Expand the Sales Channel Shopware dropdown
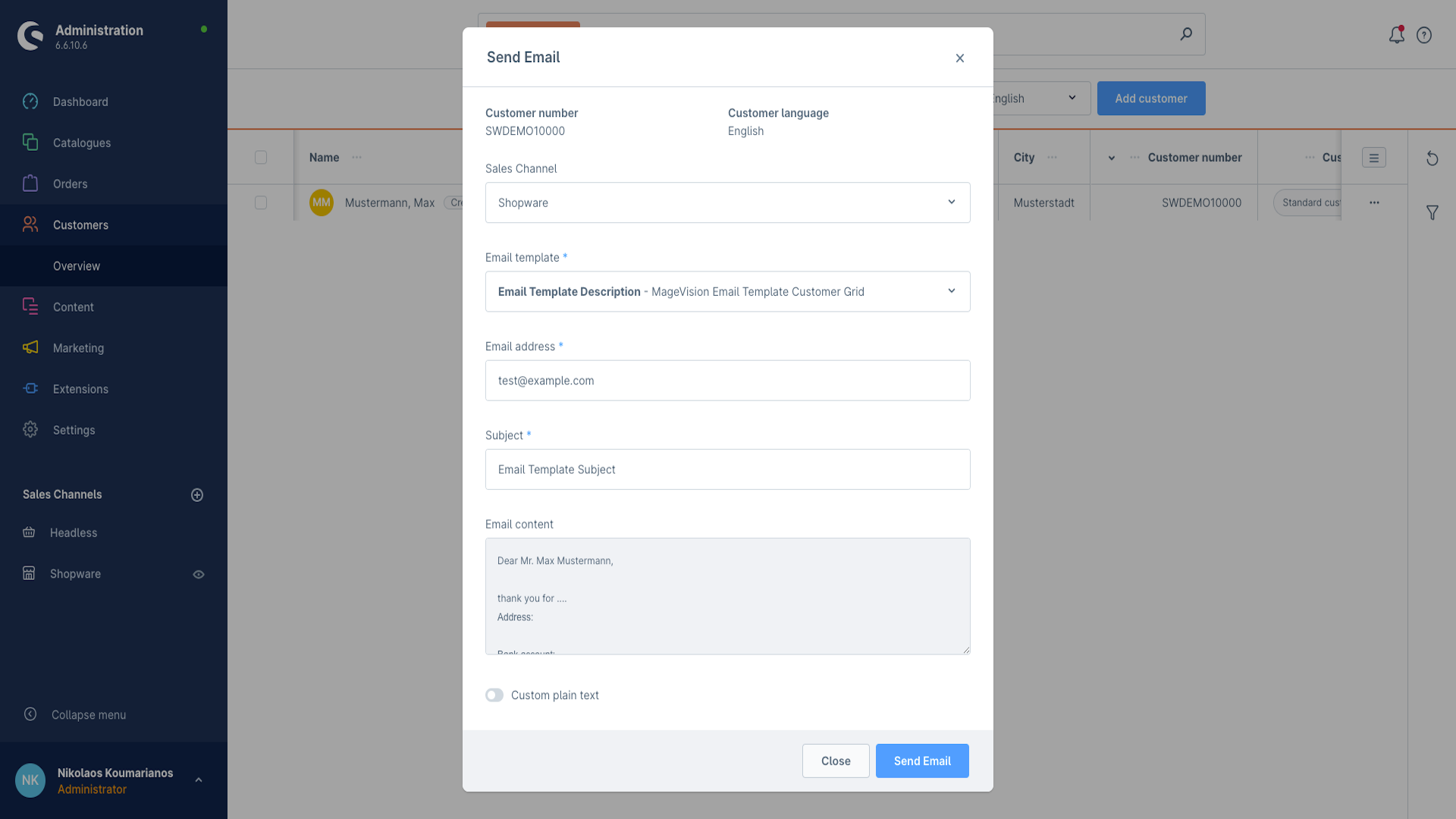The image size is (1456, 819). [x=727, y=202]
